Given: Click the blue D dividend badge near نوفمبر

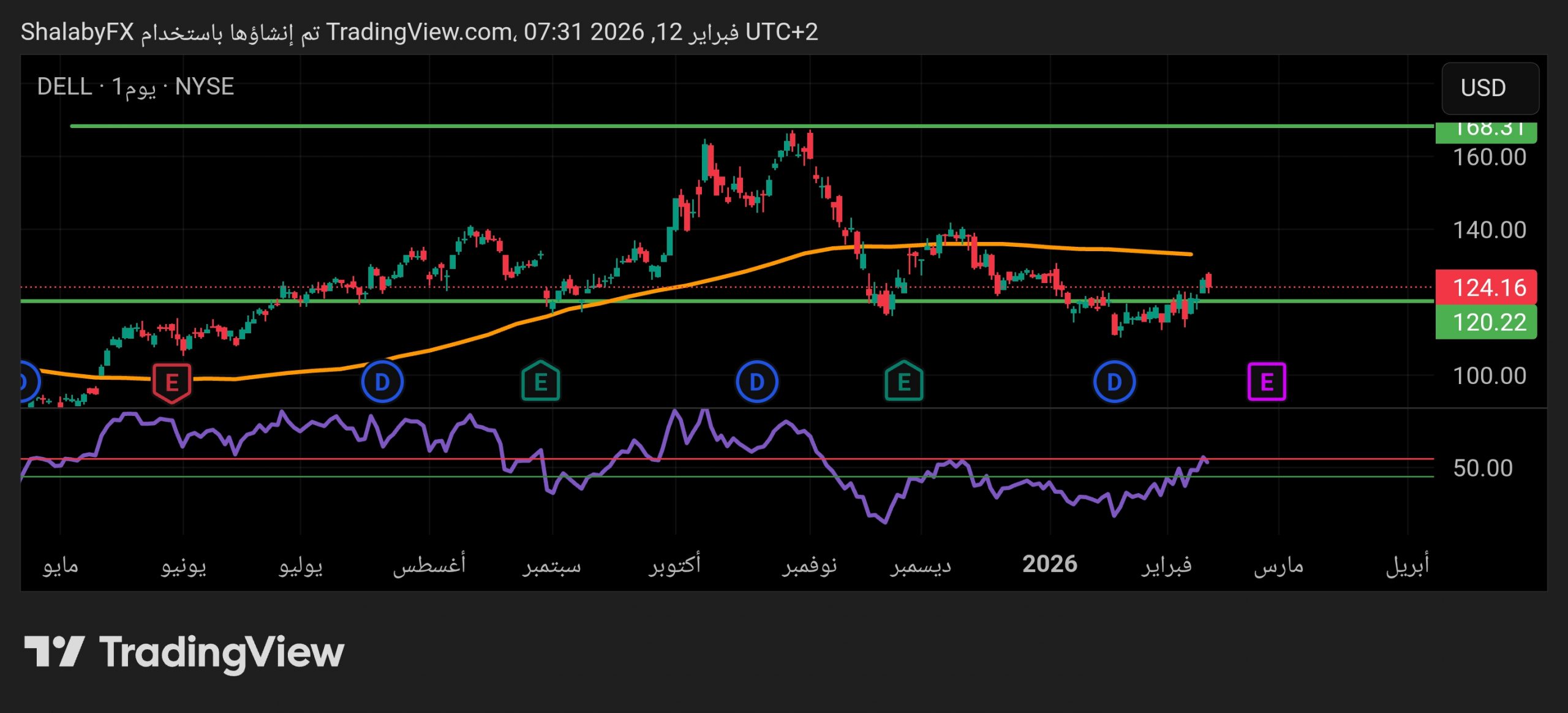Looking at the screenshot, I should click(x=756, y=381).
